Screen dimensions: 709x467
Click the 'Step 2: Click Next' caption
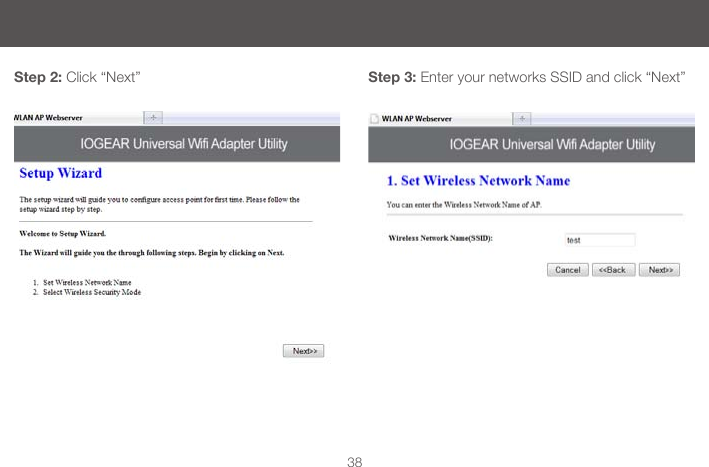(77, 77)
